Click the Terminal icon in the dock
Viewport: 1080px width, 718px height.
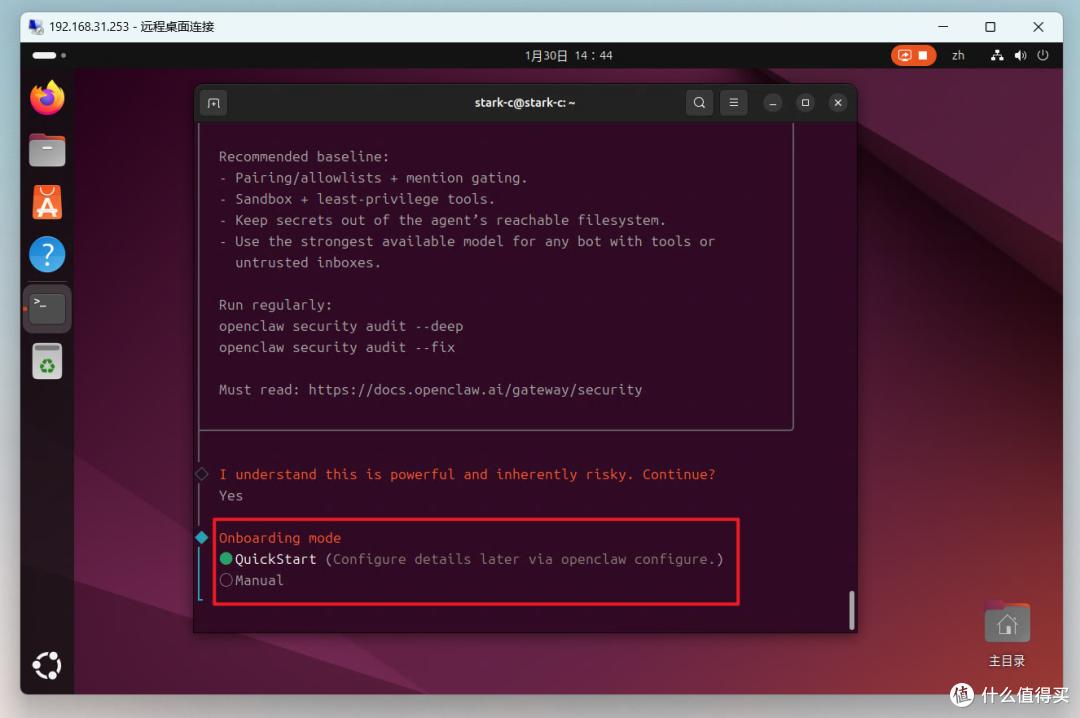click(47, 308)
